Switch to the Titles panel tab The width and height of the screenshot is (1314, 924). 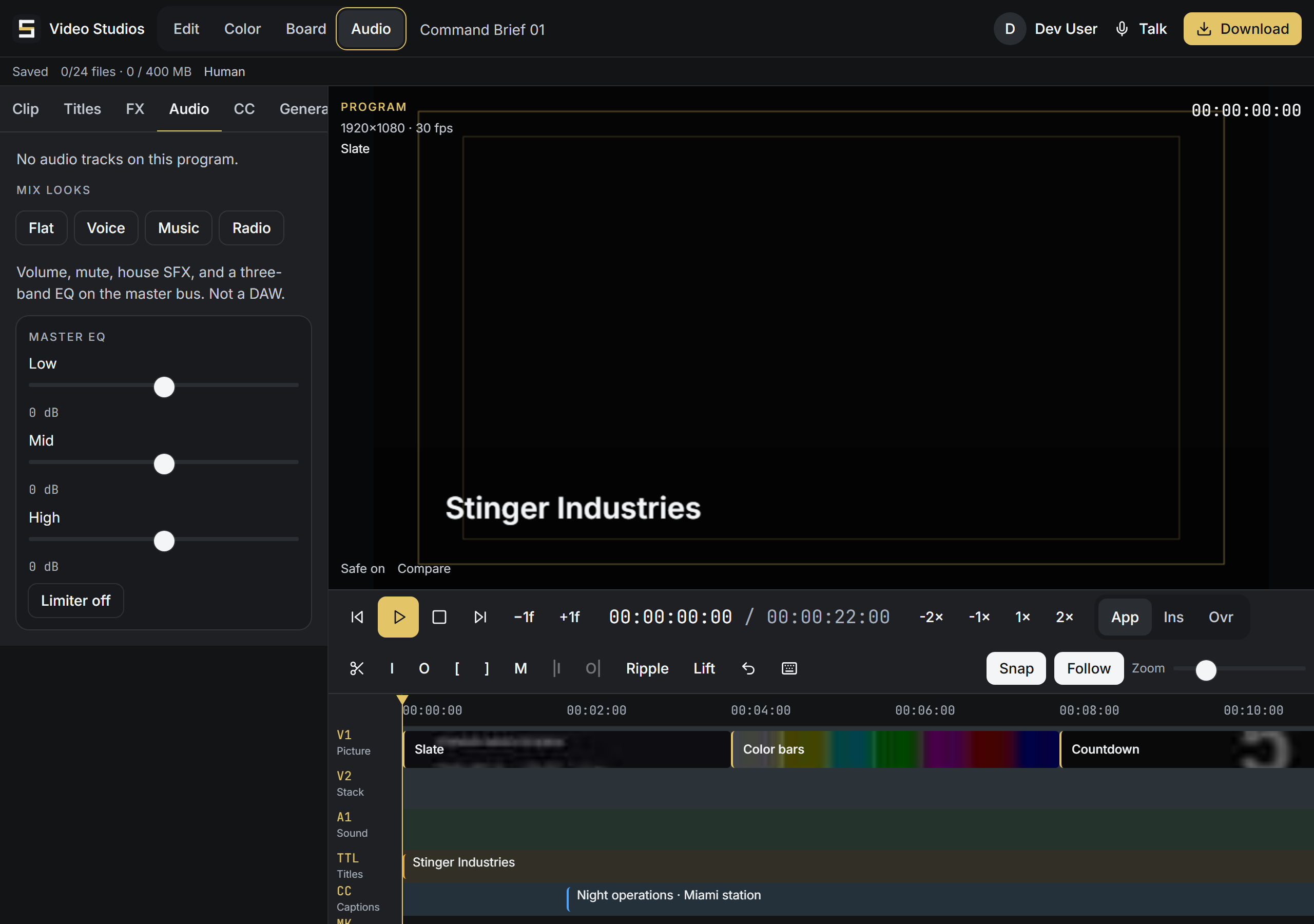(82, 109)
